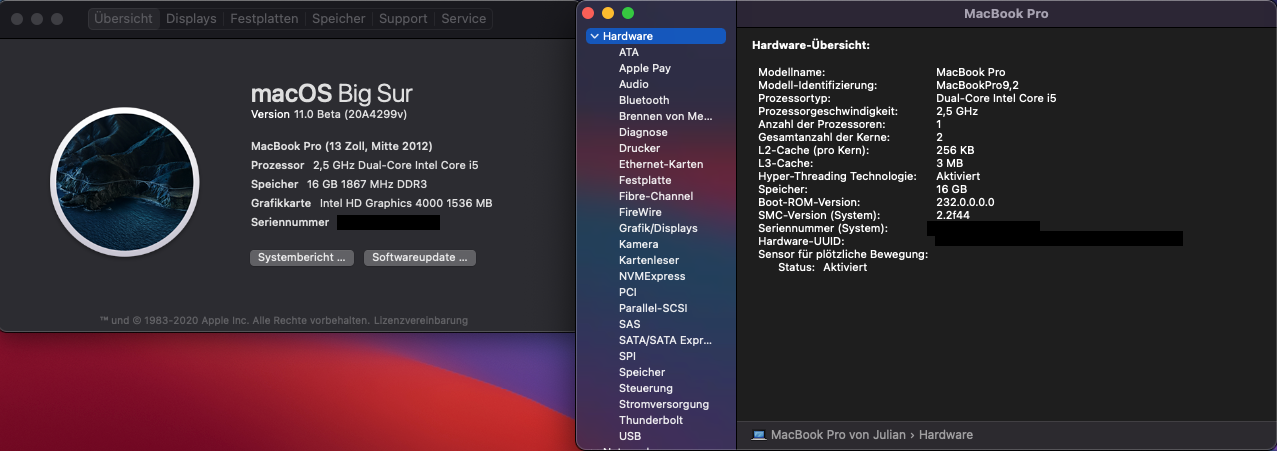
Task: Select Festplatte in the sidebar list
Action: pos(645,180)
